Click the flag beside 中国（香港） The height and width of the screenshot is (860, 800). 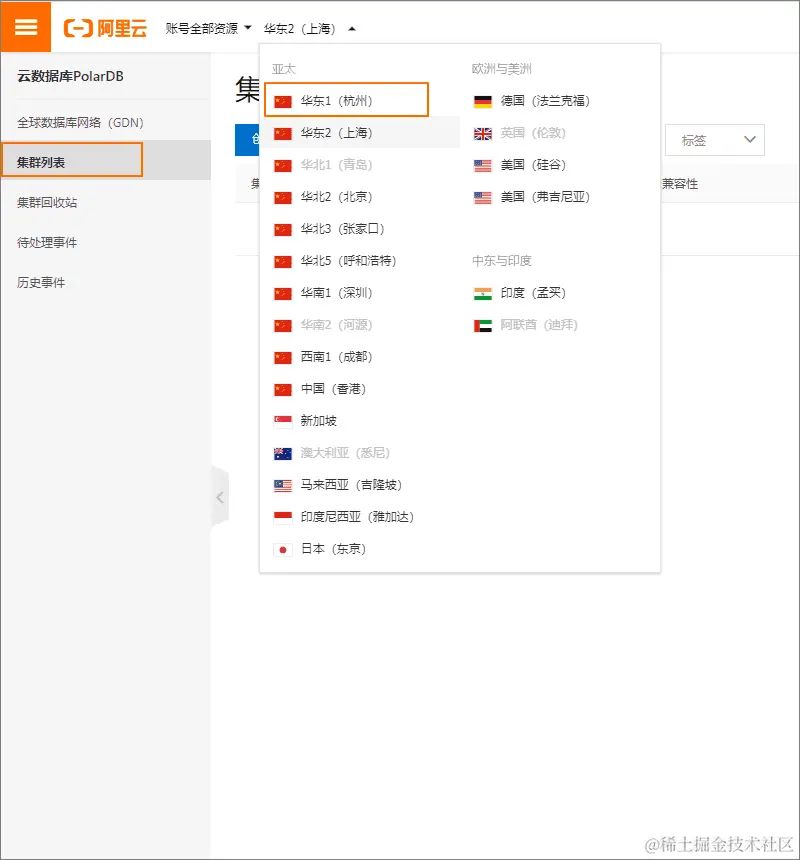(283, 390)
